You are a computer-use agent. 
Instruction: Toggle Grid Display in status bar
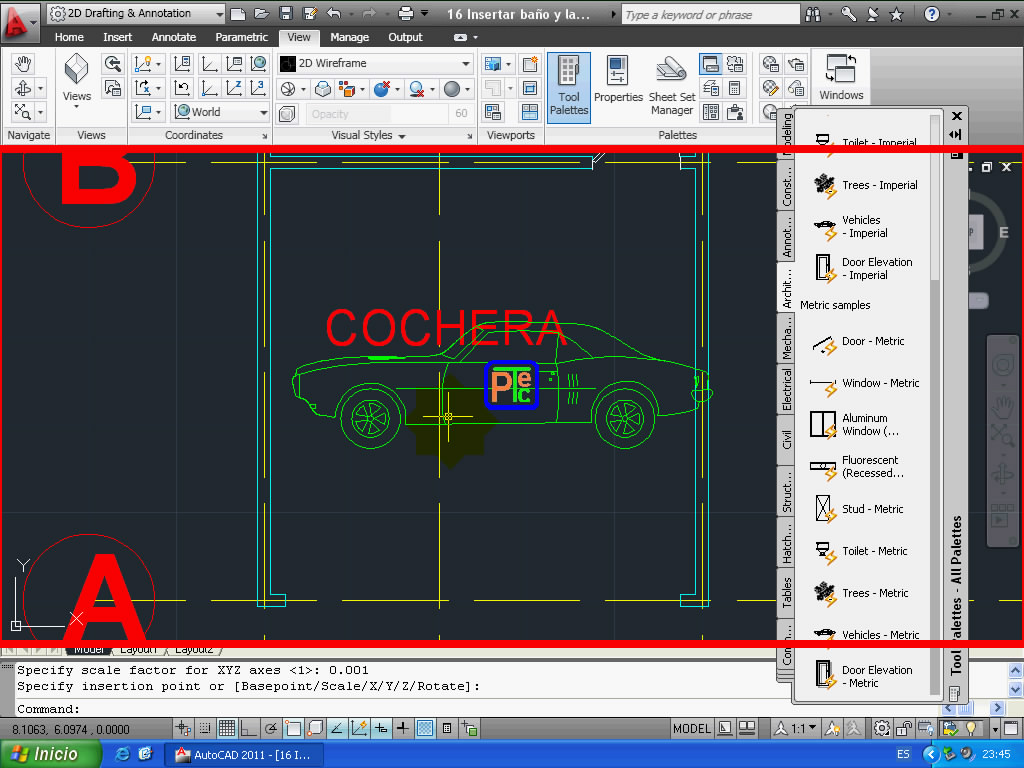(227, 728)
